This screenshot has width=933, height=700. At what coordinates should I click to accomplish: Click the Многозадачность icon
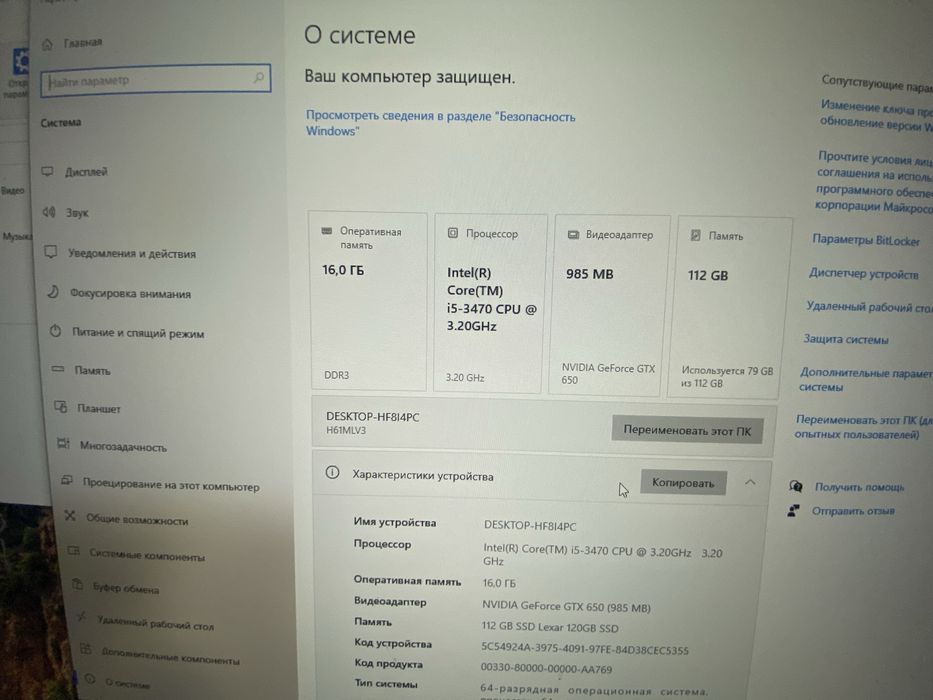63,443
